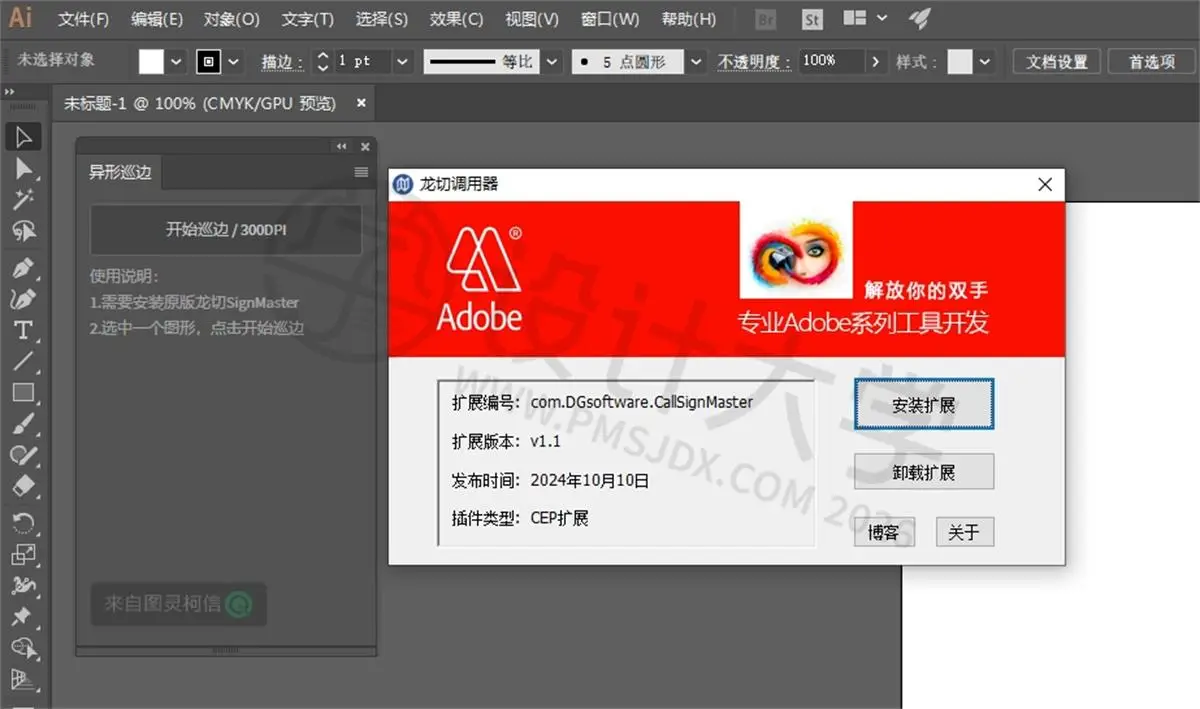Open the stroke color dropdown arrow

click(x=234, y=61)
